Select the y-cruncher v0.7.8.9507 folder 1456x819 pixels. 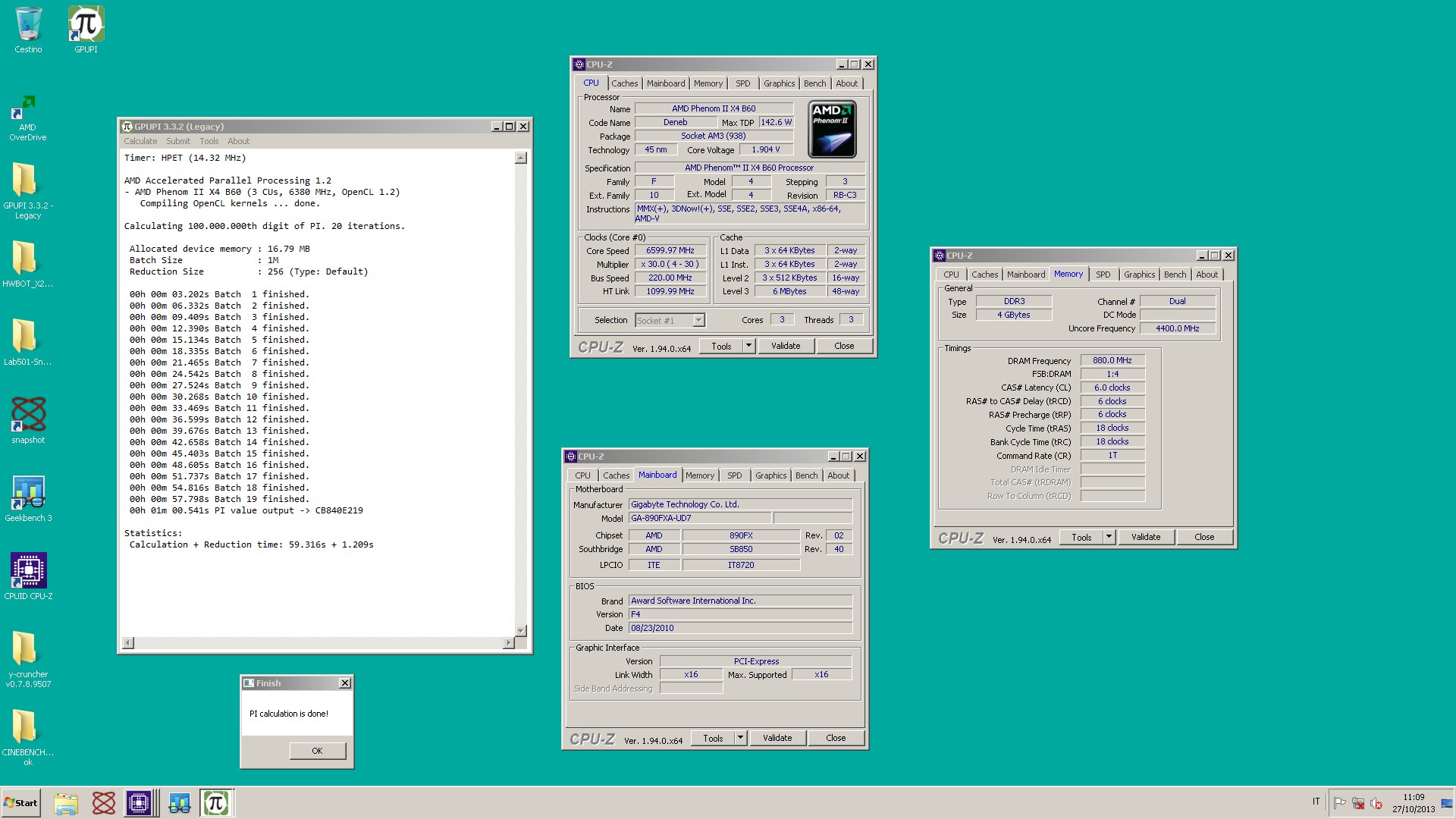coord(28,659)
